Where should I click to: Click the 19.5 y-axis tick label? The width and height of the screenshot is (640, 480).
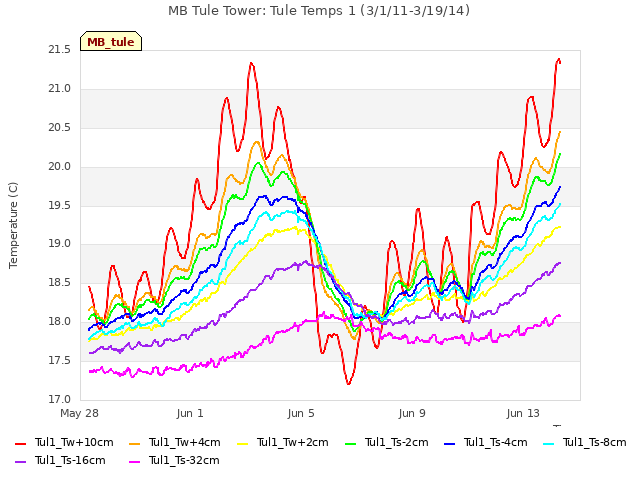coord(60,206)
